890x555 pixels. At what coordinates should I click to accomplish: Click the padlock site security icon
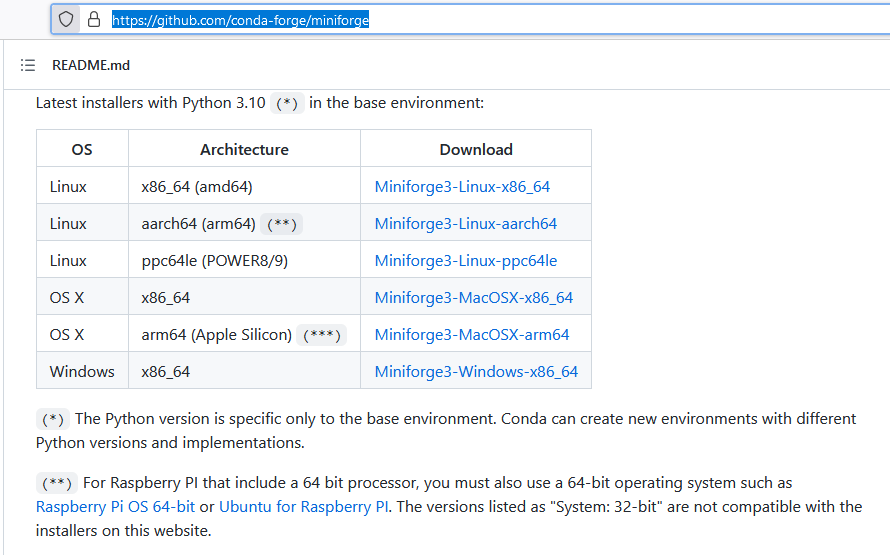click(94, 20)
